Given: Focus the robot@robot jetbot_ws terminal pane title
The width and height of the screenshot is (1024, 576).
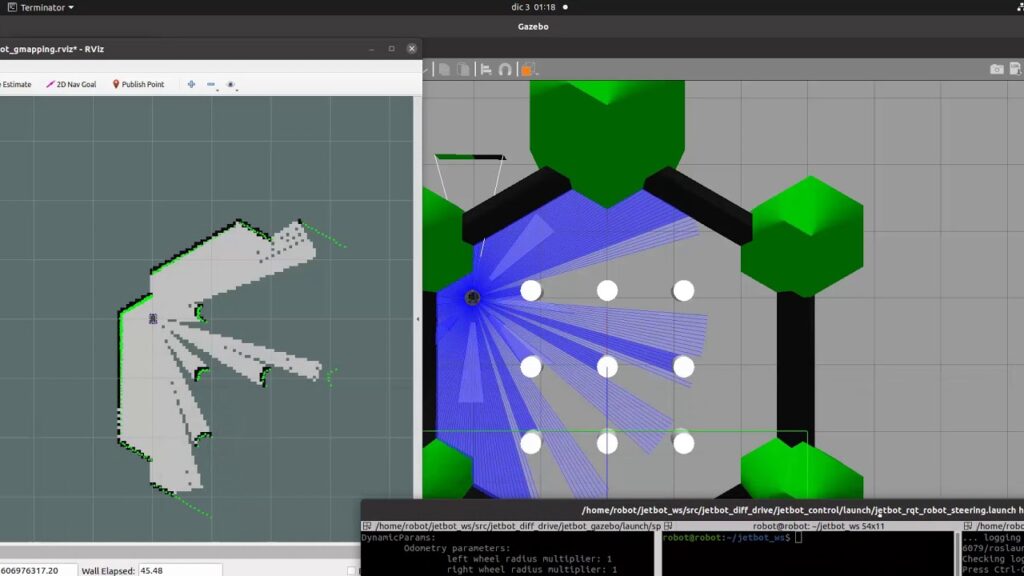Looking at the screenshot, I should (x=807, y=526).
